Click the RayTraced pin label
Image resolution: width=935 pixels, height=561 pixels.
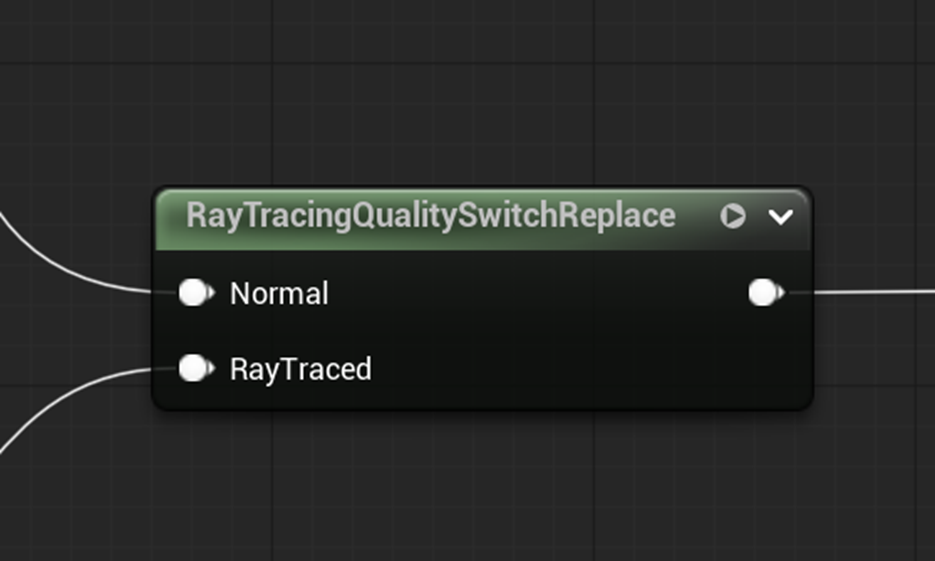301,369
